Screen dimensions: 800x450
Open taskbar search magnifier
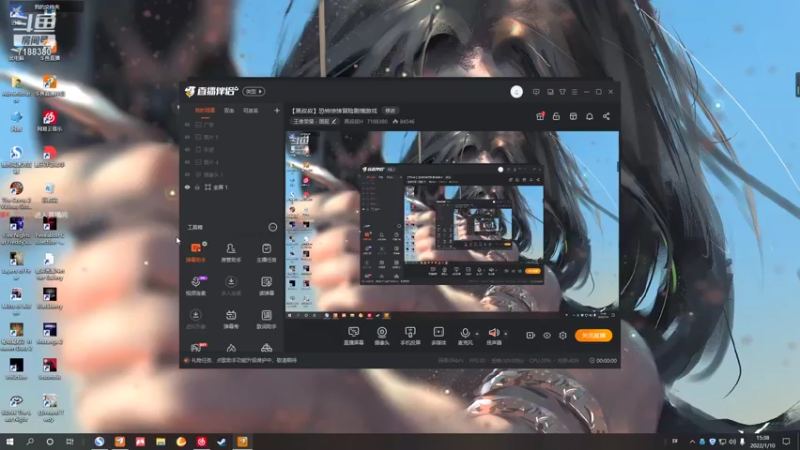(30, 441)
